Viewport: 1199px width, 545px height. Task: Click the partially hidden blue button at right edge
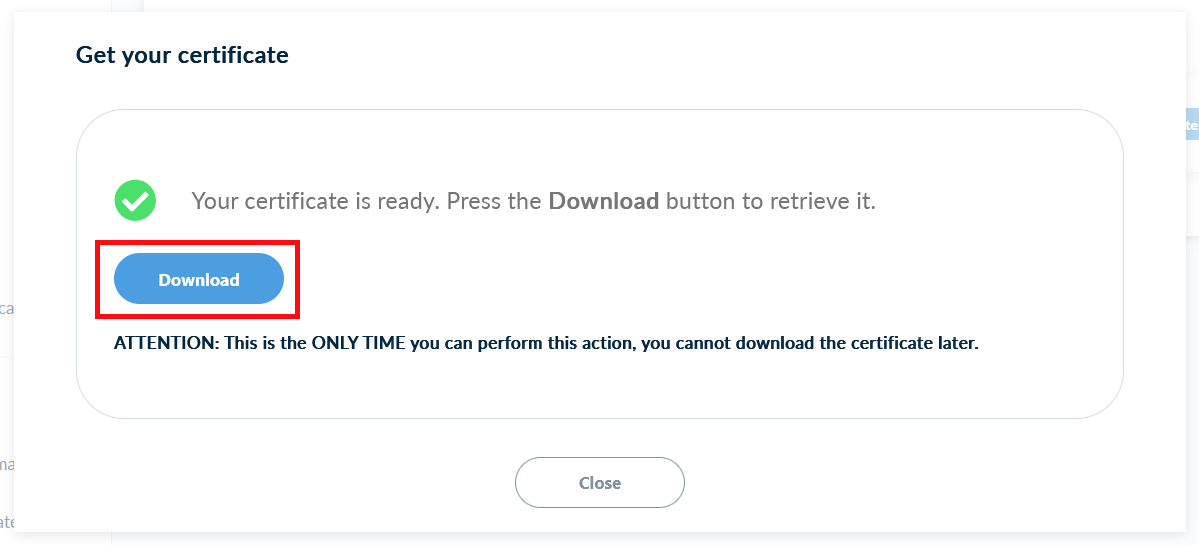1191,126
